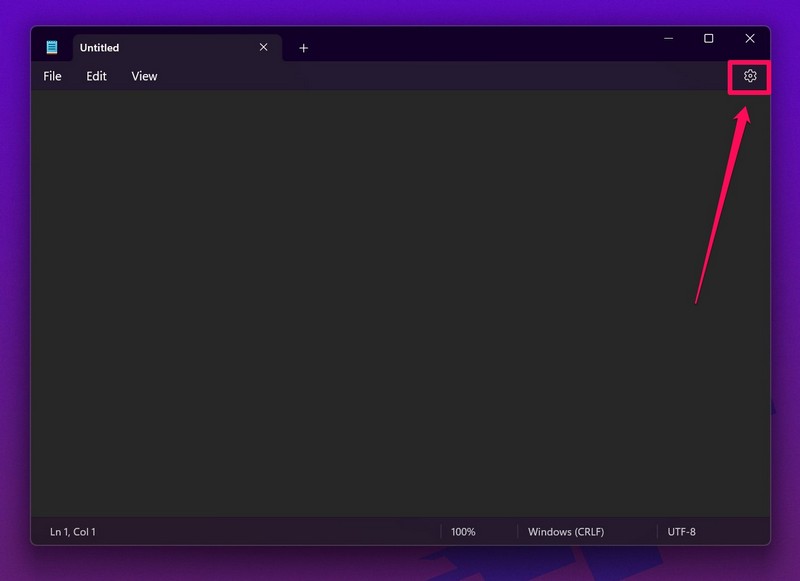The height and width of the screenshot is (581, 800).
Task: Minimize the Notepad window
Action: [668, 38]
